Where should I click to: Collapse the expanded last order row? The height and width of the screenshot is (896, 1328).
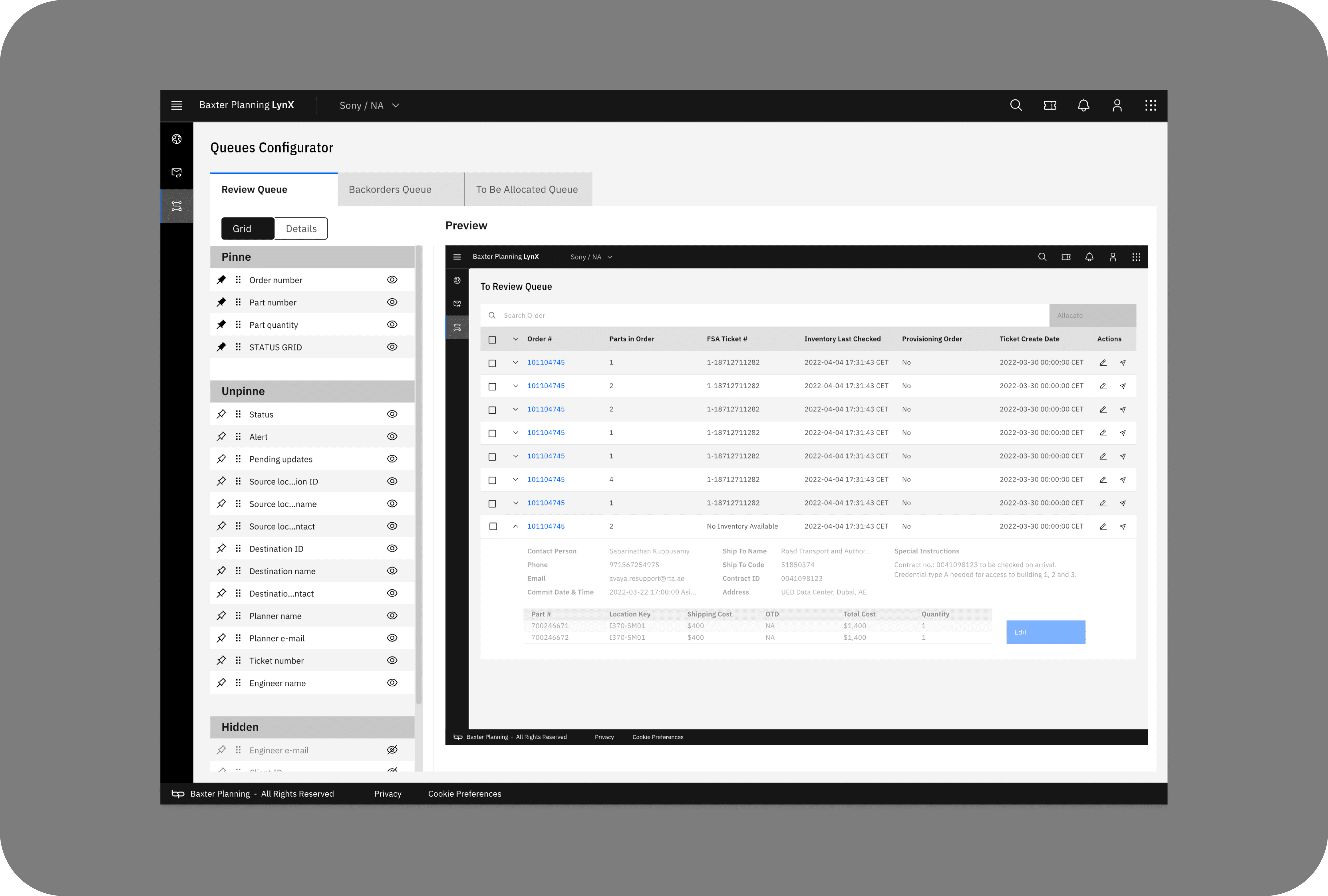tap(516, 526)
